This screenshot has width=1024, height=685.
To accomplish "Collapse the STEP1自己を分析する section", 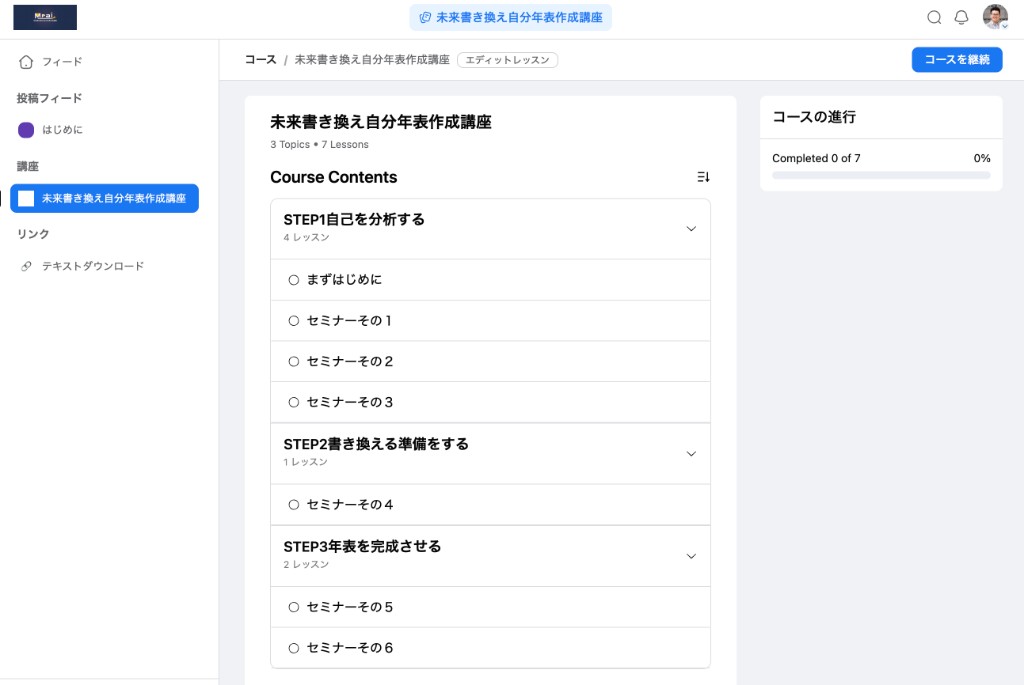I will (x=691, y=228).
